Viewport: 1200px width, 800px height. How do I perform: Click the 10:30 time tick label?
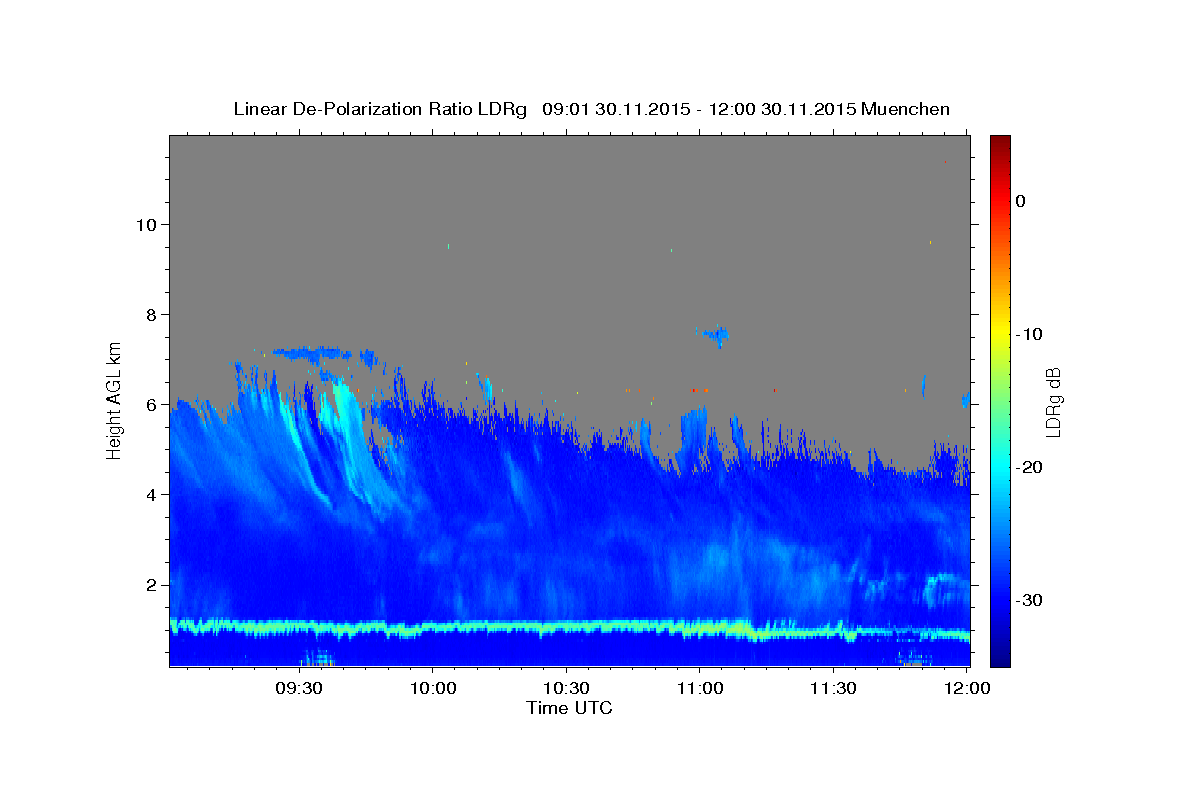(566, 688)
